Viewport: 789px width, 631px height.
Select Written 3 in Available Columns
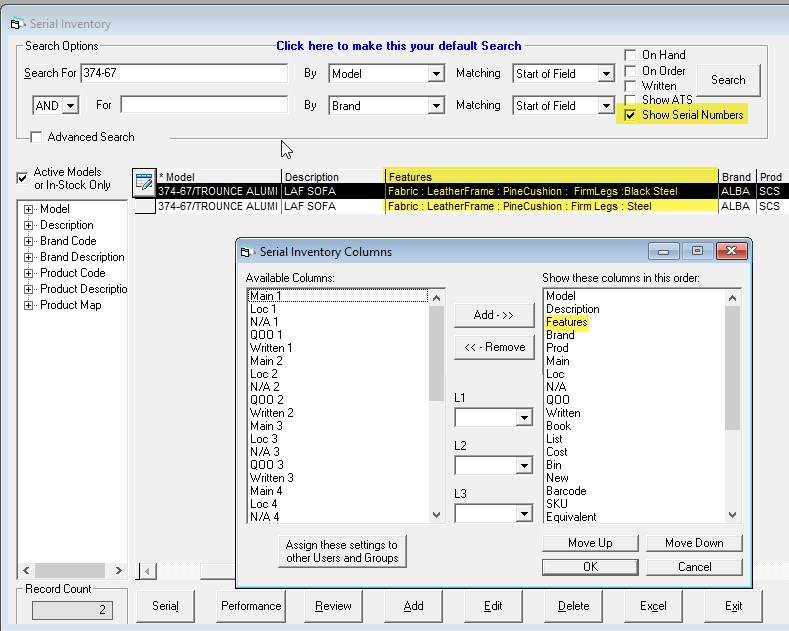[x=338, y=478]
